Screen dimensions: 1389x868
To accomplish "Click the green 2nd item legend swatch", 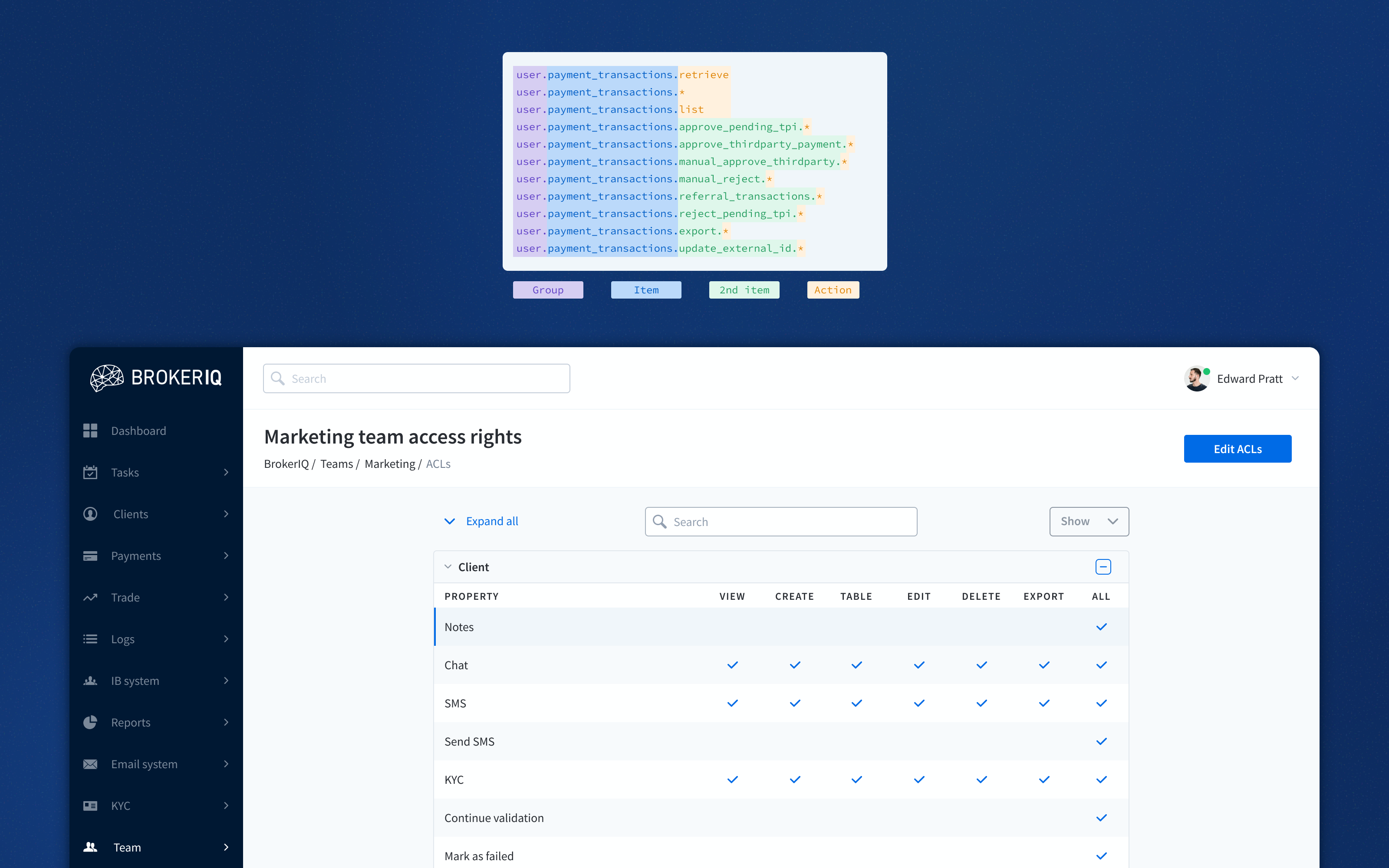I will [x=744, y=290].
